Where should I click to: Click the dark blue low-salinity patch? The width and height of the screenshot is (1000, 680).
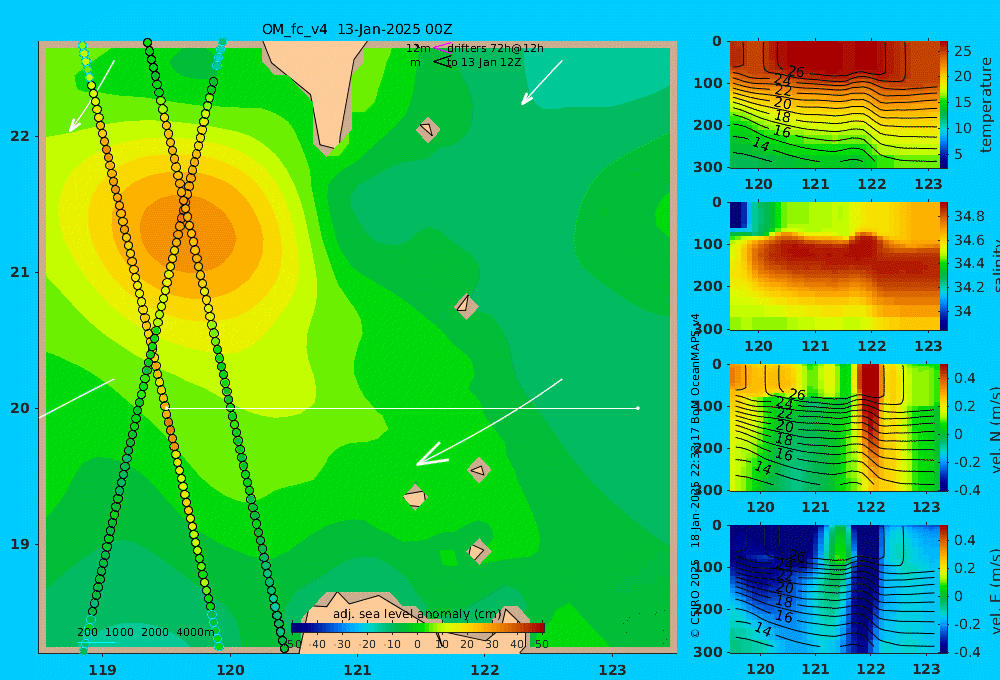pos(738,215)
